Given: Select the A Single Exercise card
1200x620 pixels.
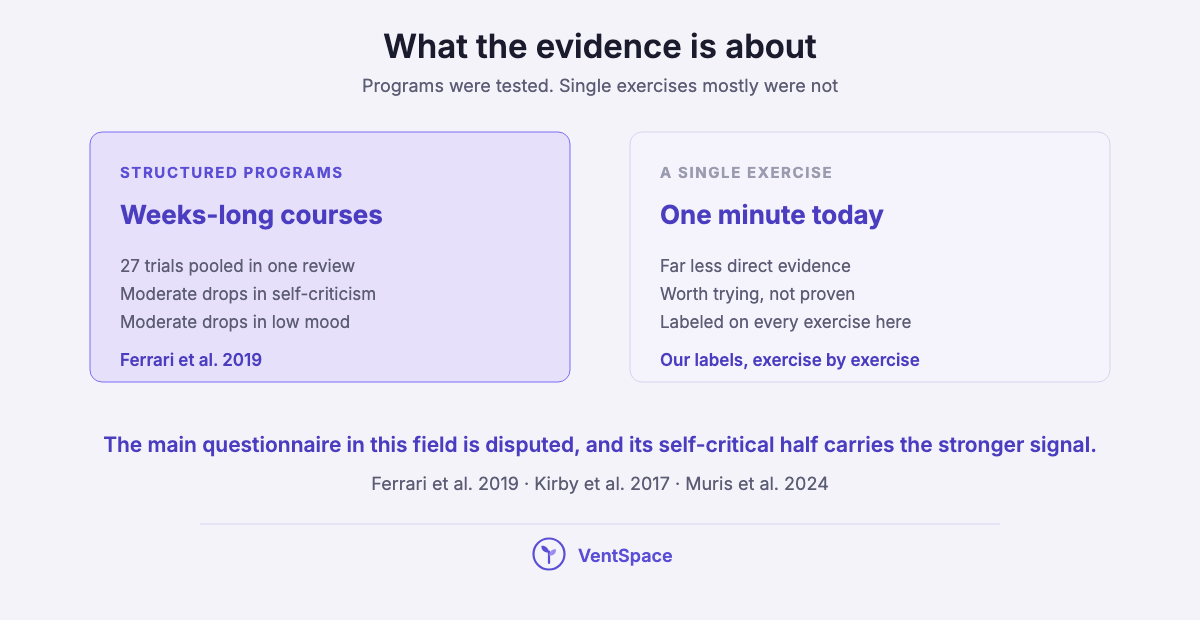Looking at the screenshot, I should click(870, 257).
